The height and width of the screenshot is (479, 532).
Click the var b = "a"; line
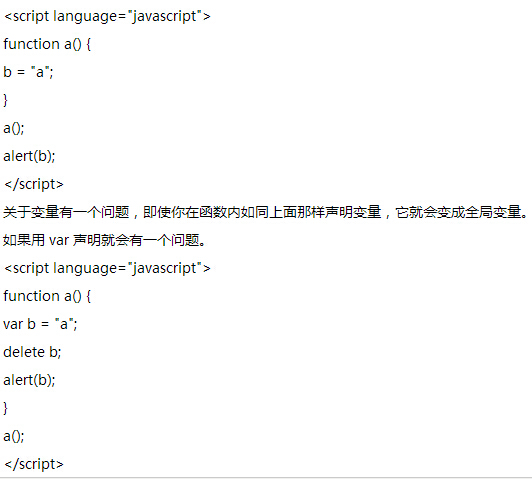point(40,324)
